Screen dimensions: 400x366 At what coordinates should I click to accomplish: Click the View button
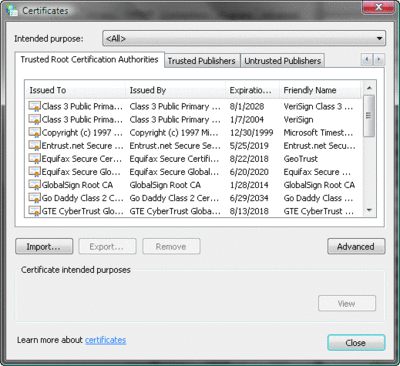click(x=347, y=303)
